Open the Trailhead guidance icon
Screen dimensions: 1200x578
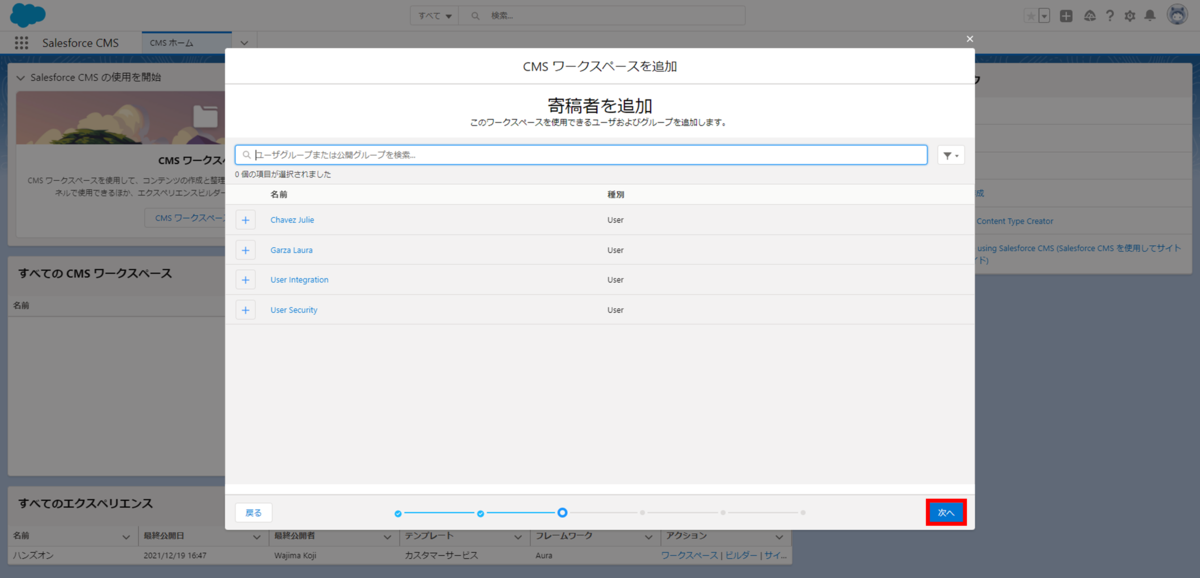click(1089, 16)
